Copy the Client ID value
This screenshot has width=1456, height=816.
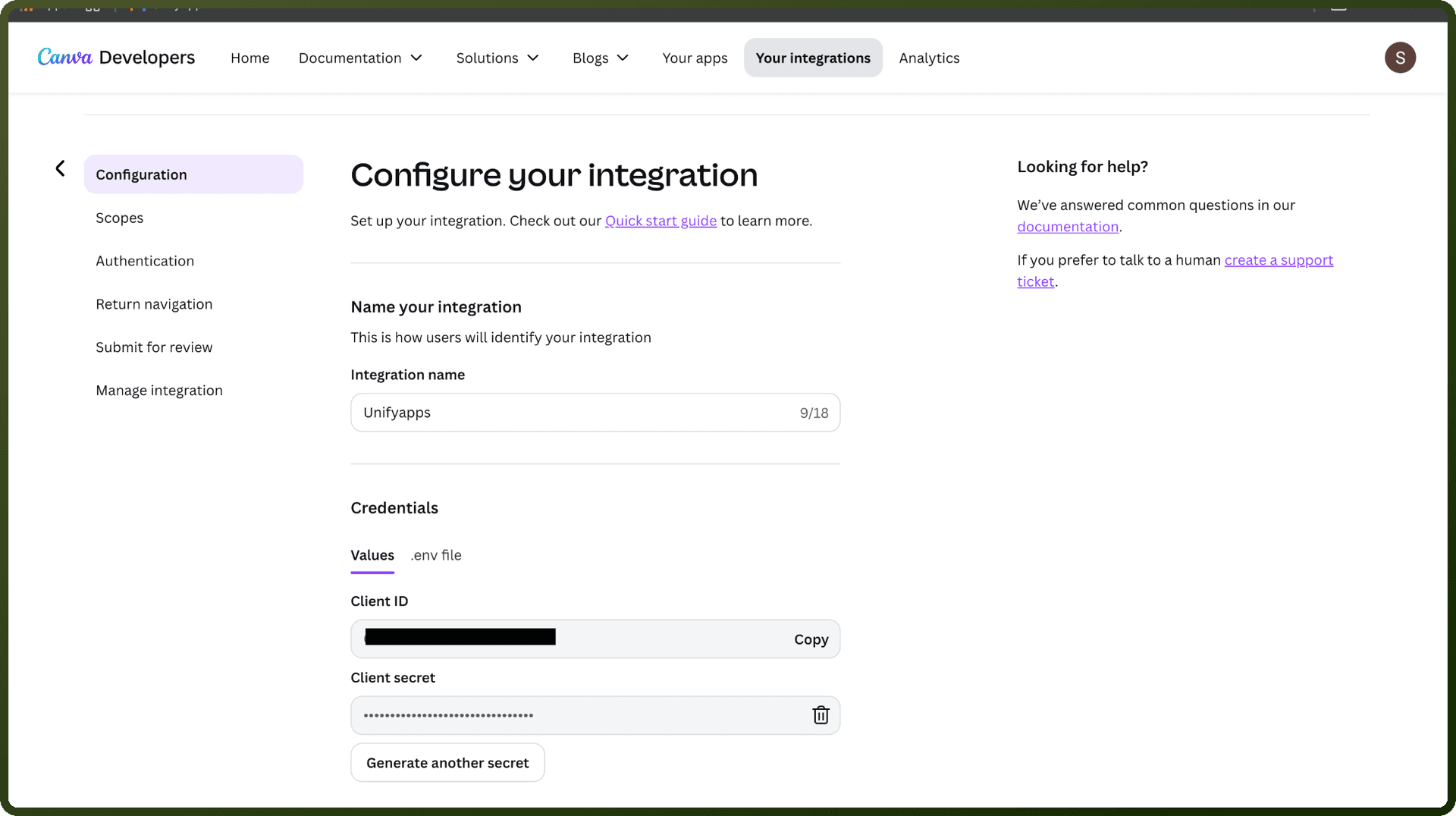click(811, 639)
